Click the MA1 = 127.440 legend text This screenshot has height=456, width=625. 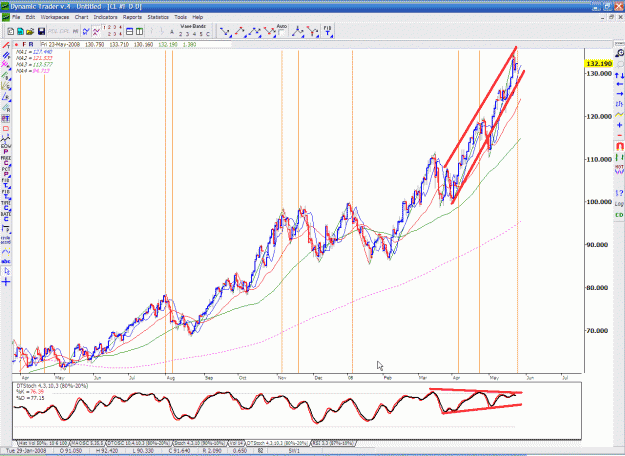(x=34, y=52)
